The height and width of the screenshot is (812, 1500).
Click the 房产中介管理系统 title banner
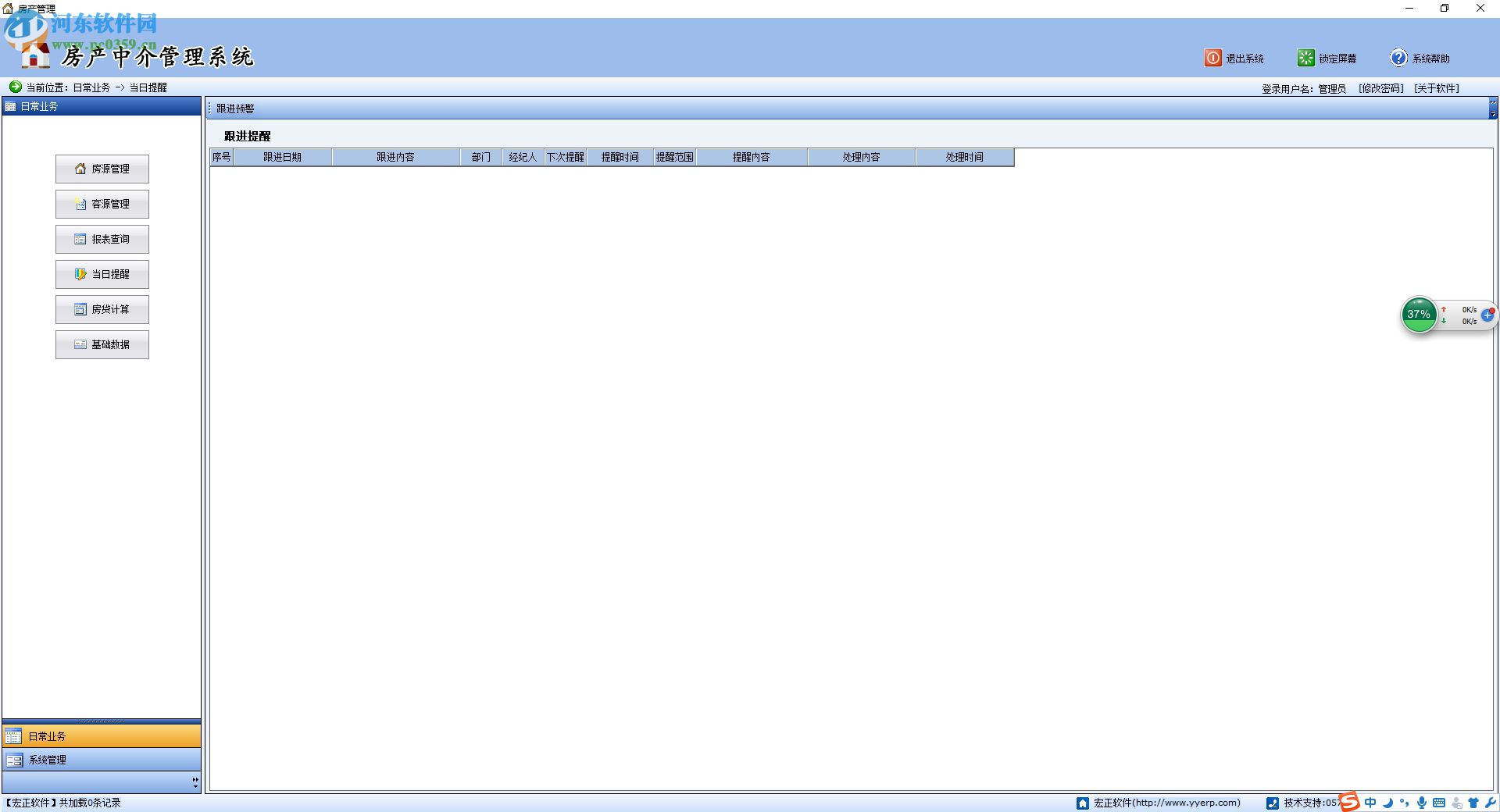(158, 56)
